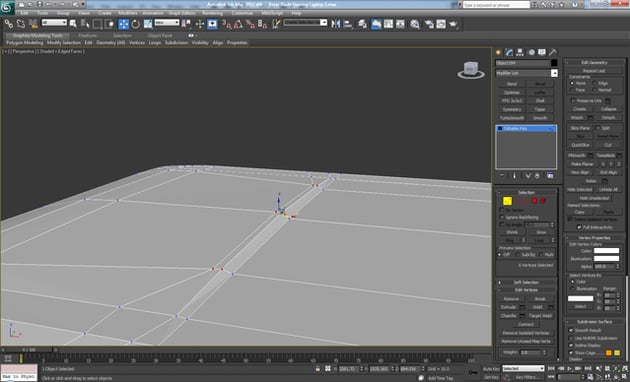Click the Hide Unselected button
This screenshot has width=630, height=382.
pyautogui.click(x=594, y=198)
